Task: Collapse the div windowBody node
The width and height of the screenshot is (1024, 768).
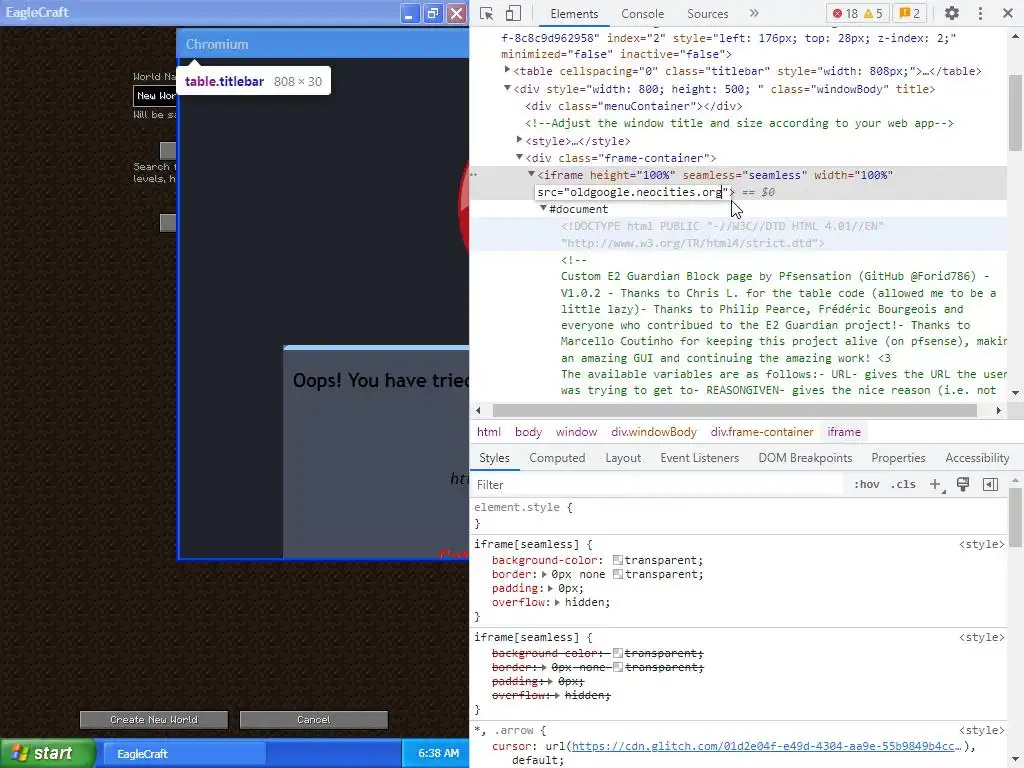Action: click(507, 88)
